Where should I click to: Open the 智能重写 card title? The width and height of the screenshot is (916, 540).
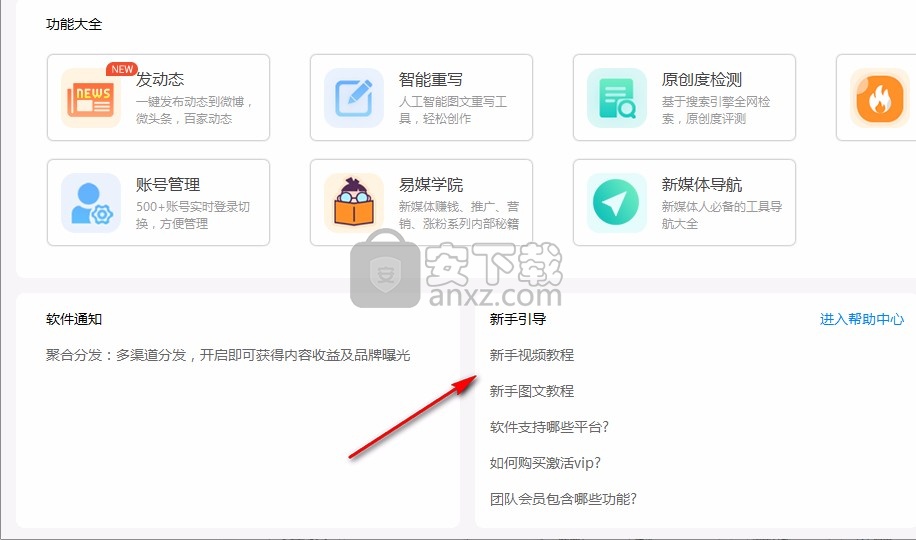click(x=431, y=79)
